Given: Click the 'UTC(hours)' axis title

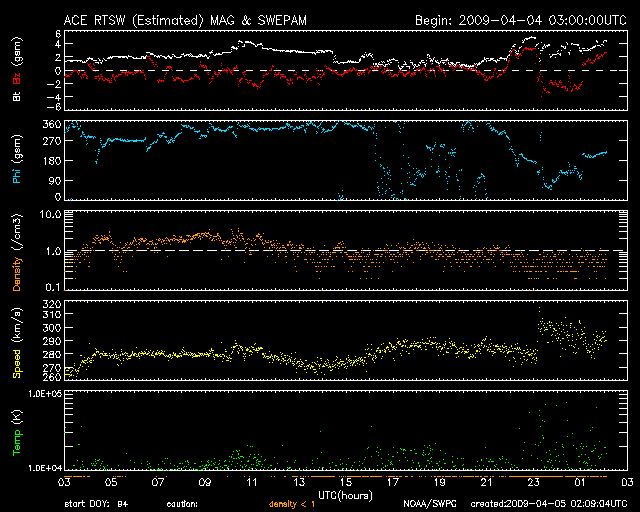Looking at the screenshot, I should point(345,496).
